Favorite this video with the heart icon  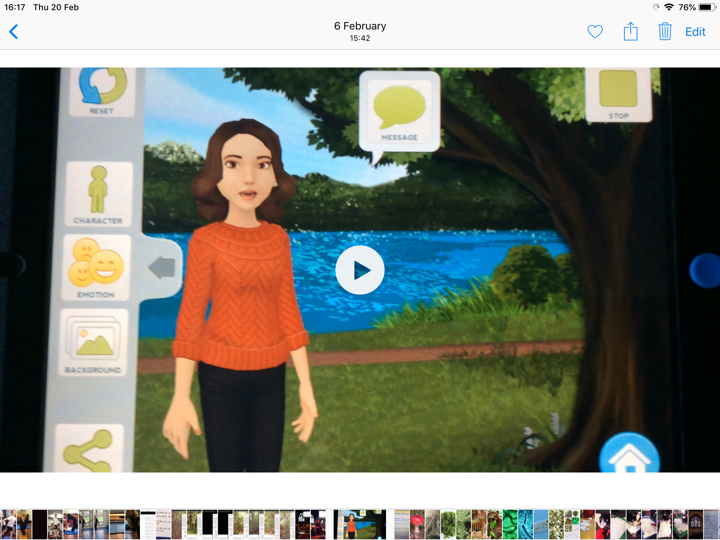coord(595,32)
